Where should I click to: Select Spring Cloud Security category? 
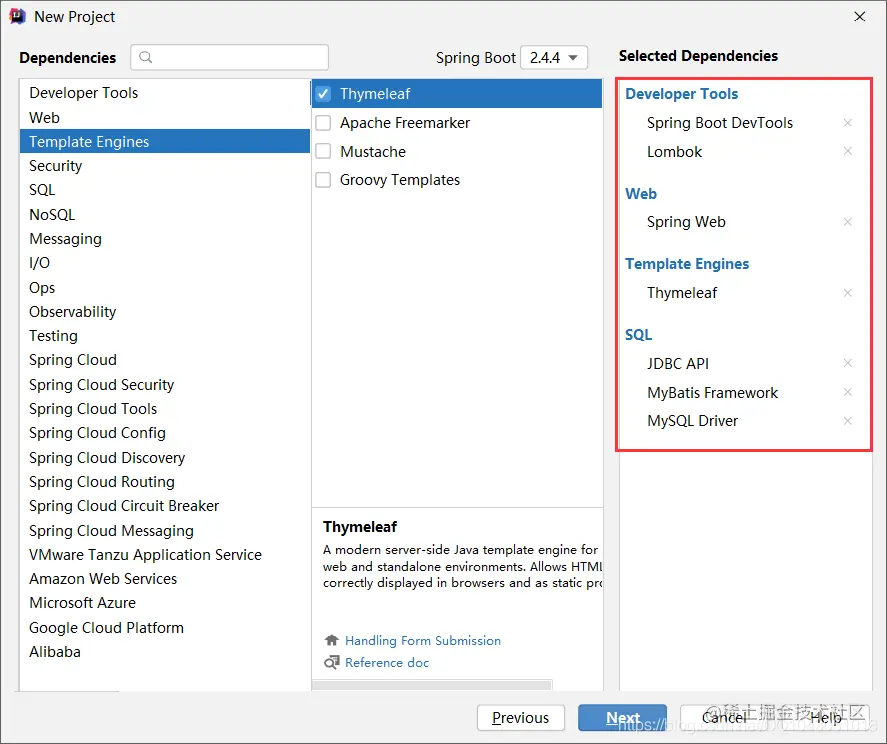coord(165,385)
